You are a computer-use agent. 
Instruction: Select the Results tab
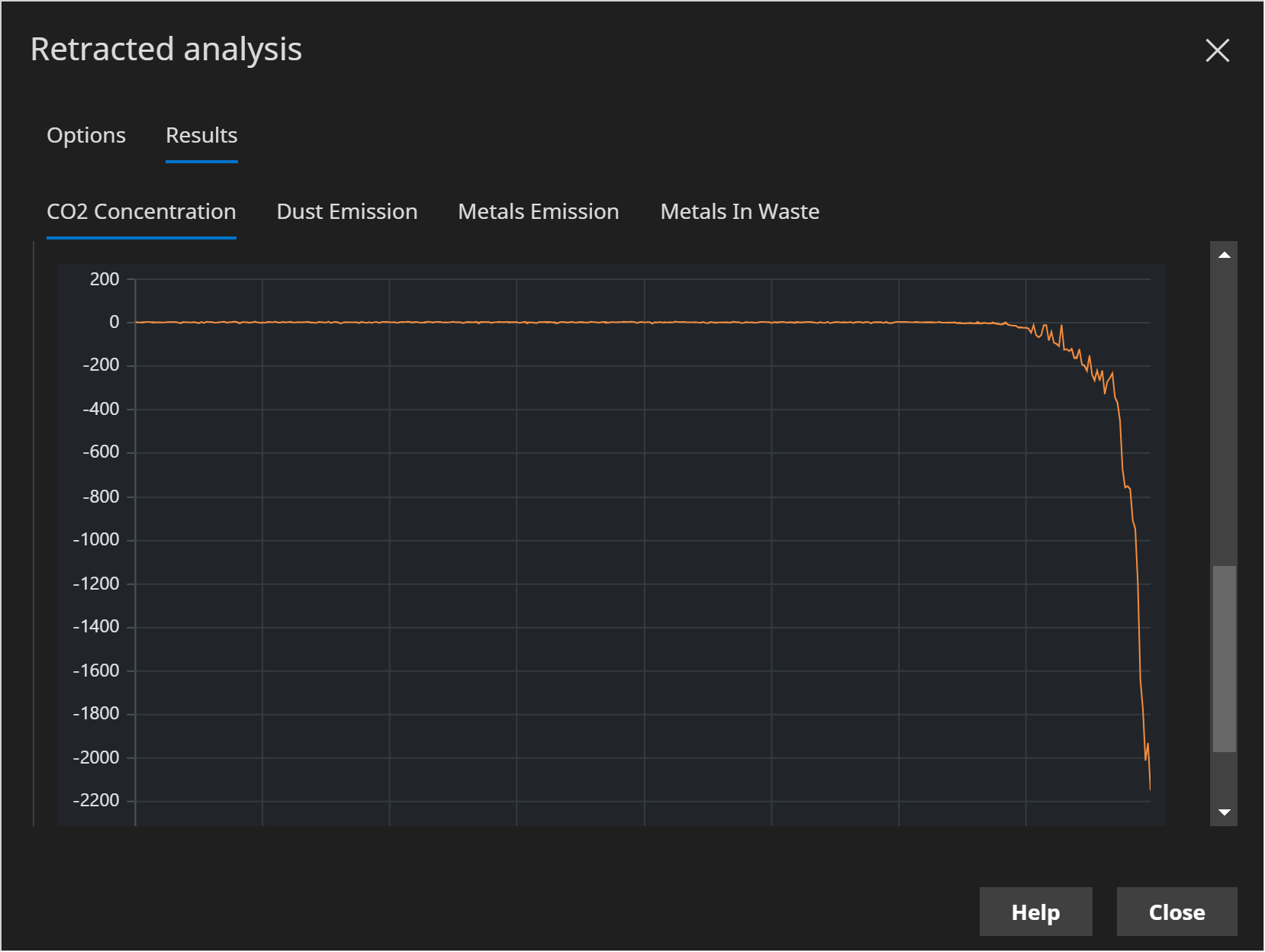(x=201, y=135)
